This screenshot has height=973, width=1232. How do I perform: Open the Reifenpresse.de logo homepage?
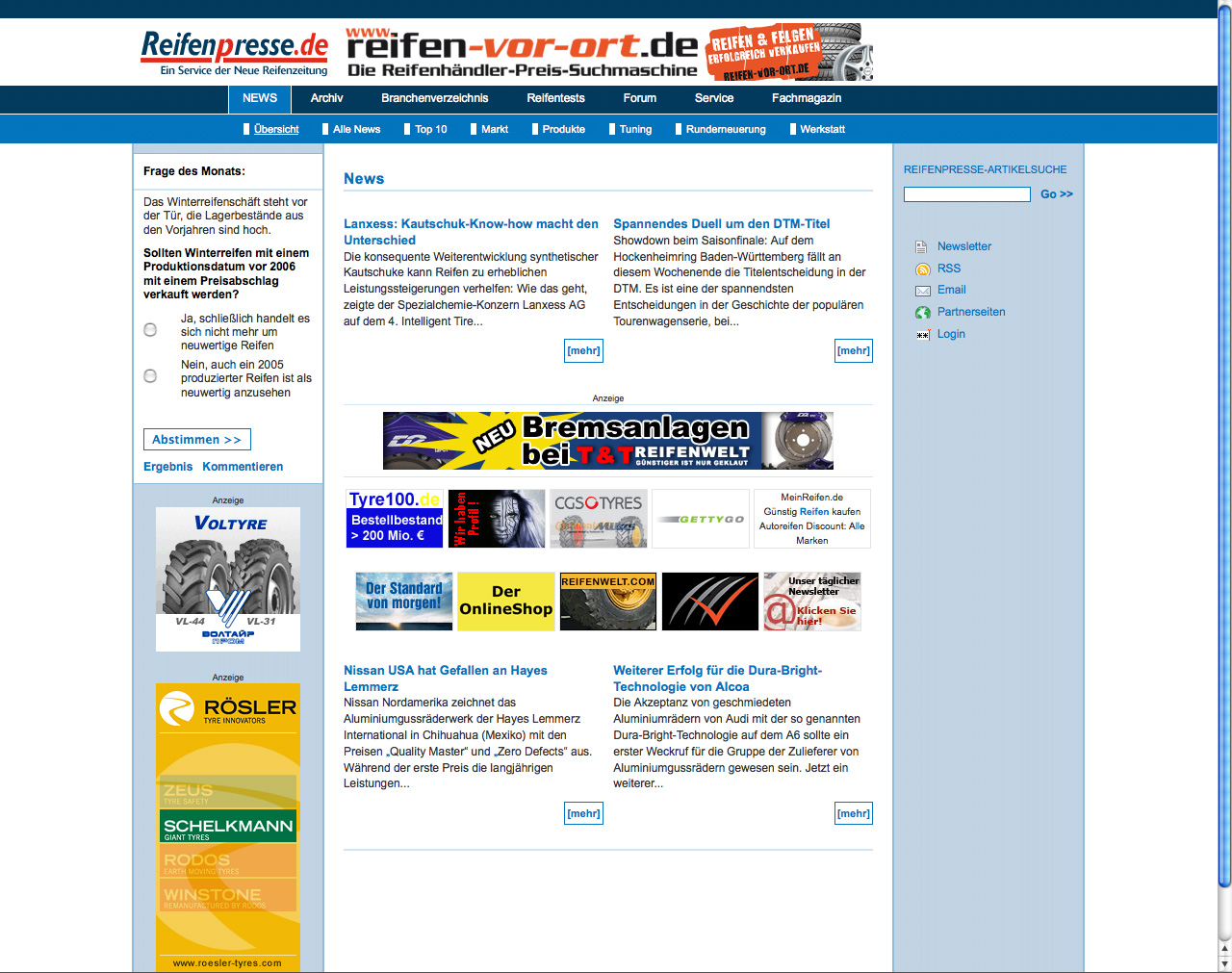pyautogui.click(x=234, y=53)
